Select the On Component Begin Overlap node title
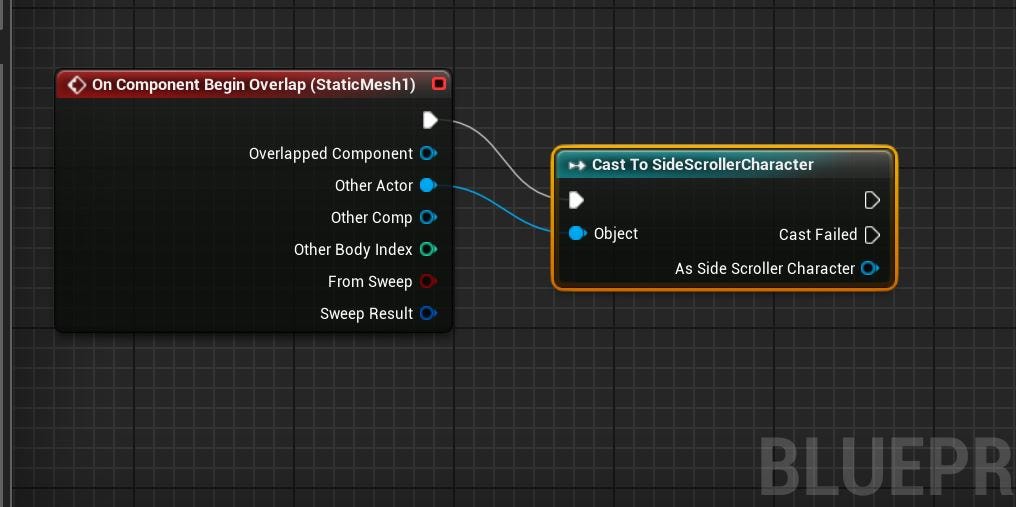Screen dimensions: 1016x507 pyautogui.click(x=253, y=84)
